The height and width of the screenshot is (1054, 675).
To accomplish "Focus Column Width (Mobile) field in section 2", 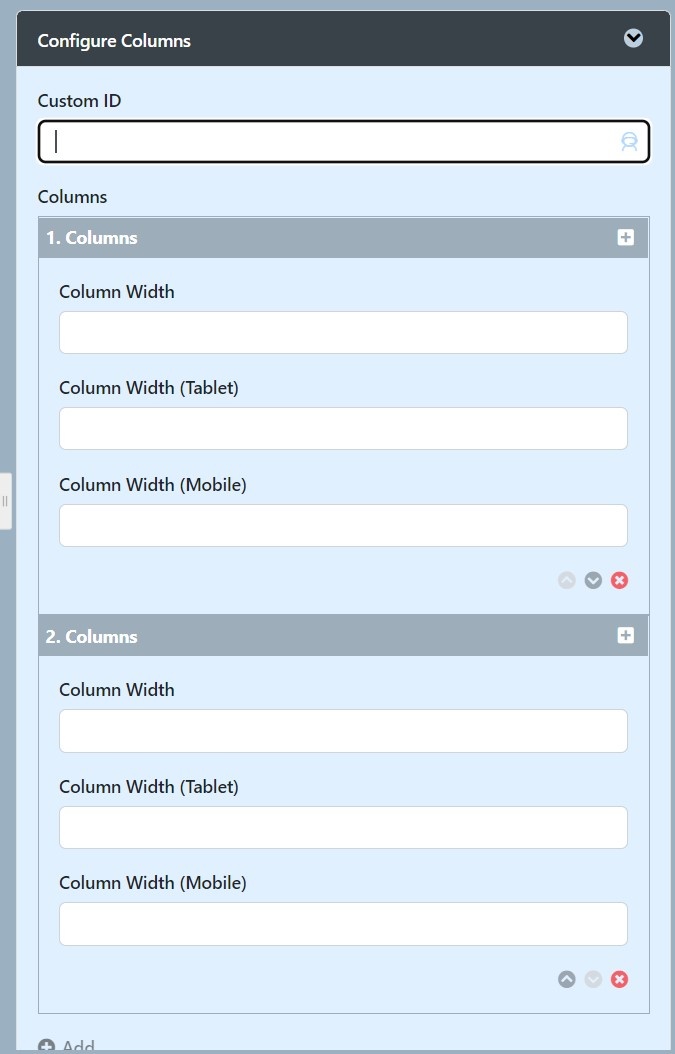I will (344, 924).
